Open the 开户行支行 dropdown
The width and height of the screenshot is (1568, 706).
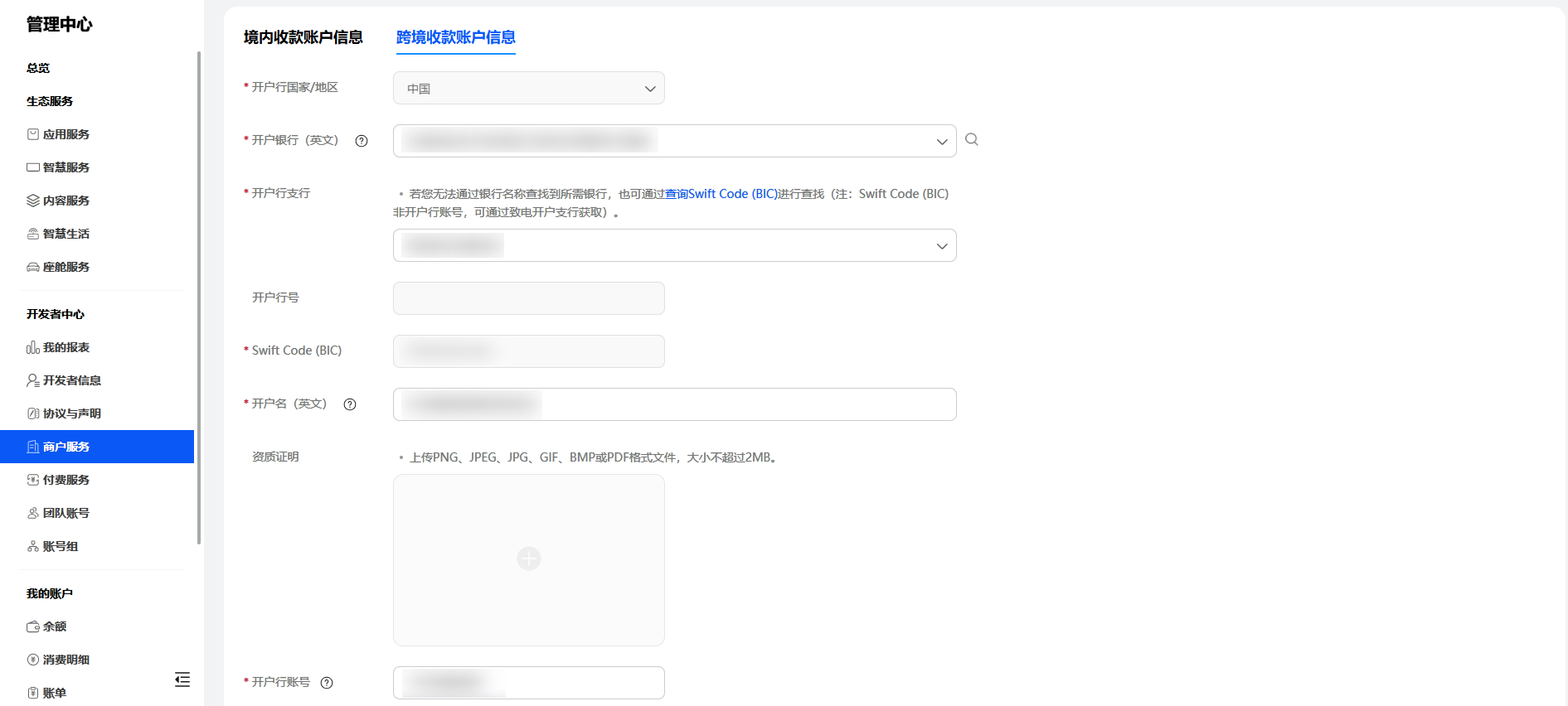pyautogui.click(x=675, y=245)
